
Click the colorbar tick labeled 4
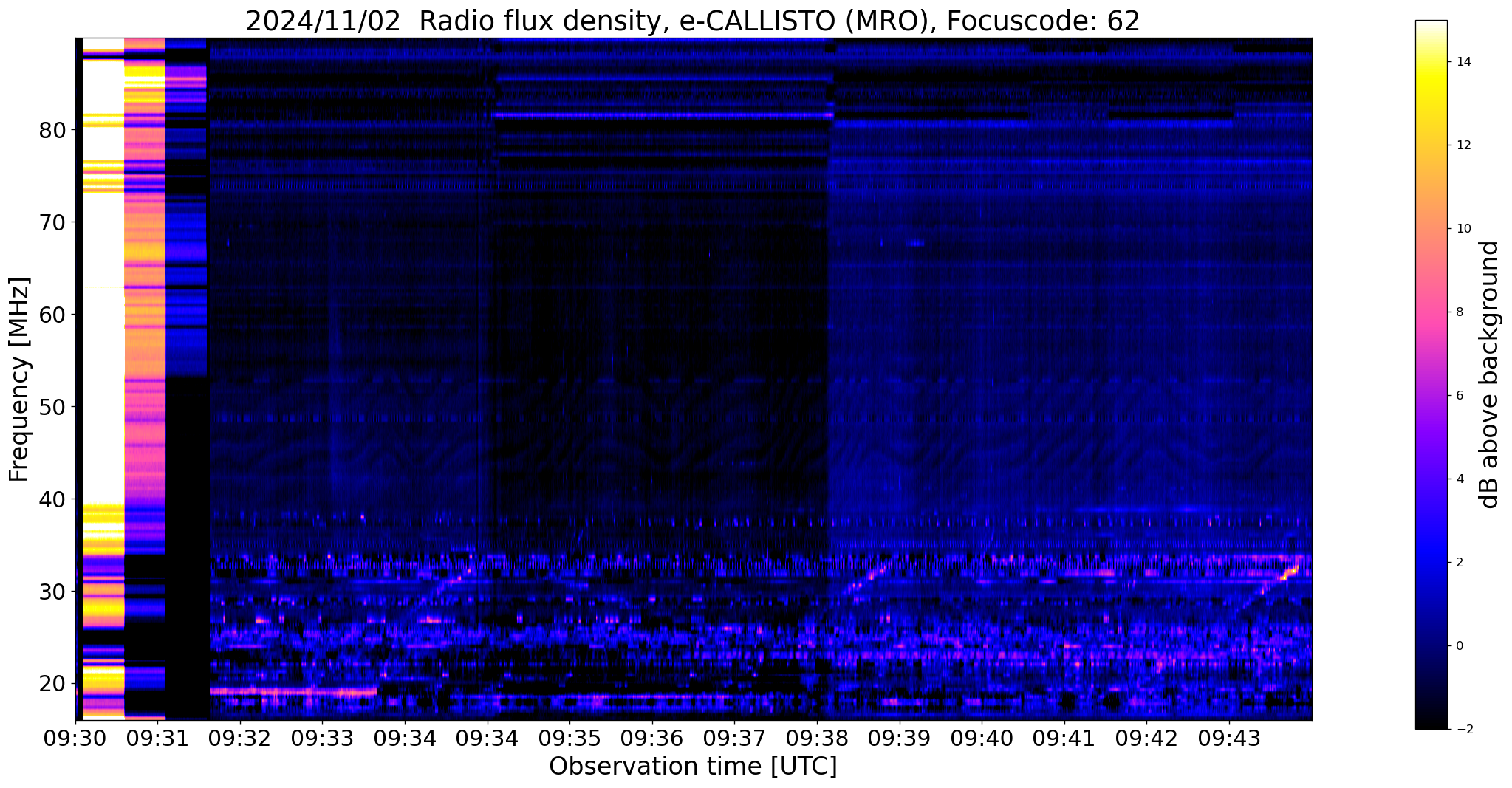click(1458, 479)
